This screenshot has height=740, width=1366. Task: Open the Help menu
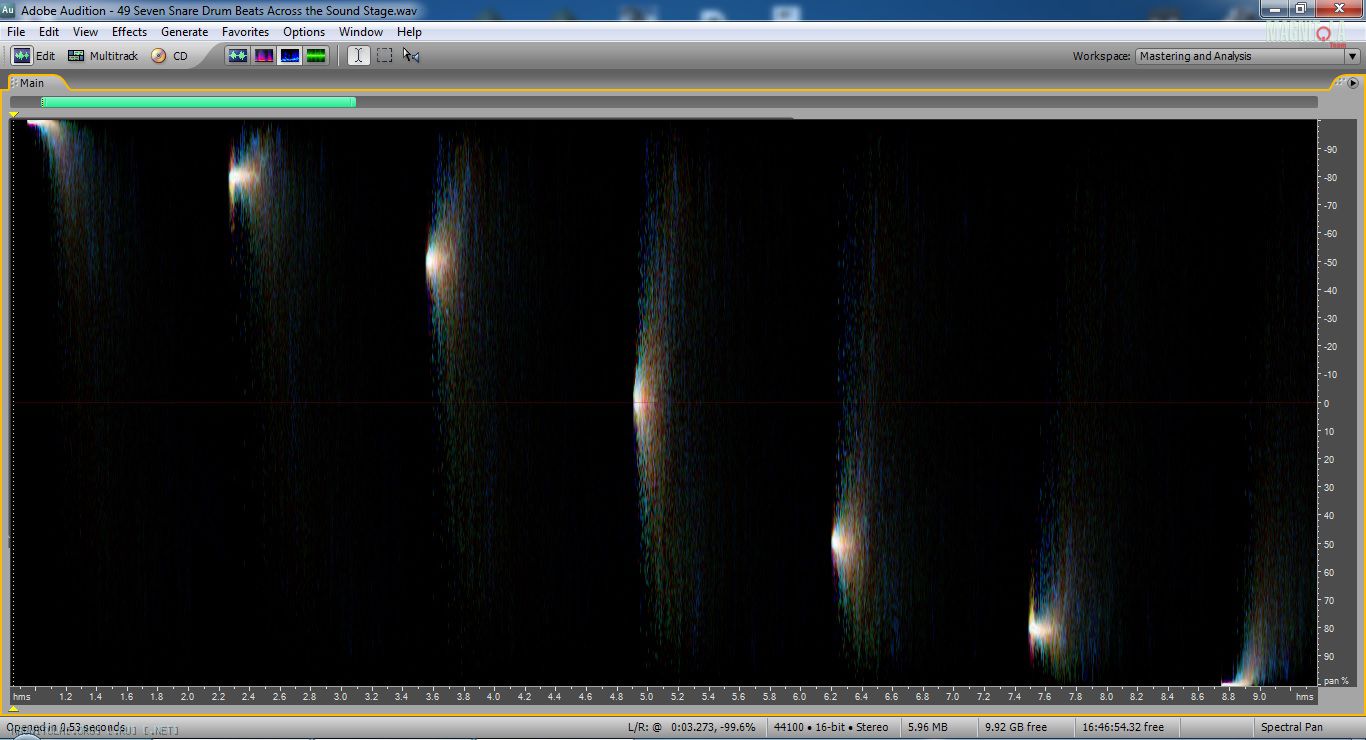tap(409, 32)
